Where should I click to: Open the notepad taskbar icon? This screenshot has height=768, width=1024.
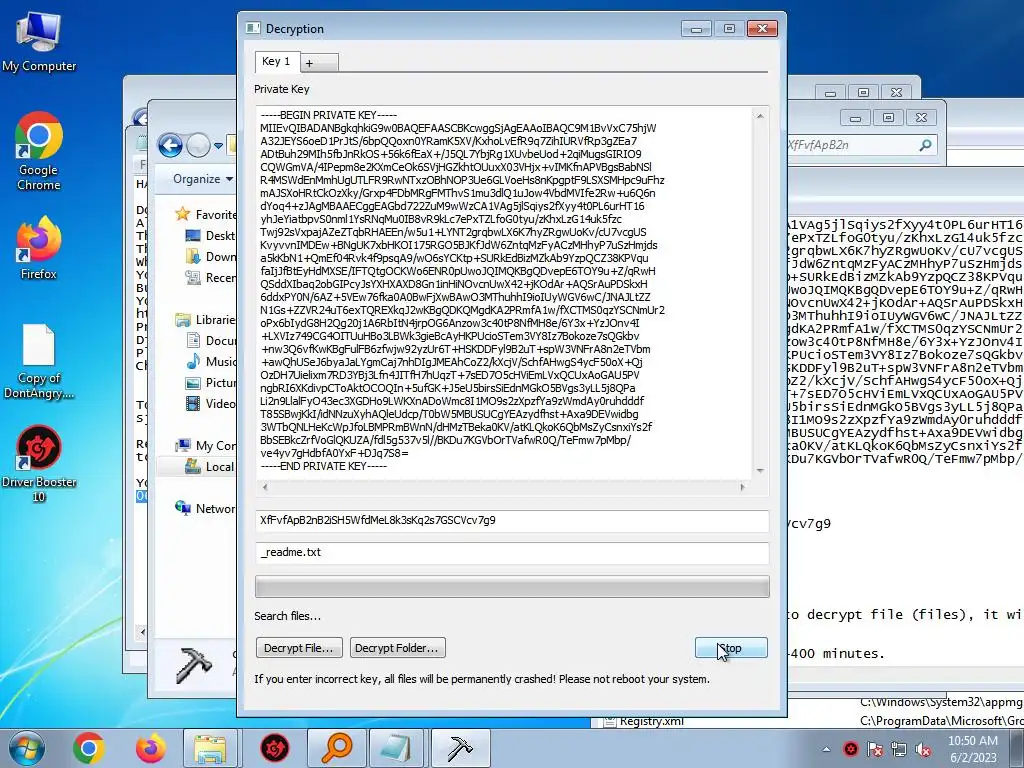396,748
